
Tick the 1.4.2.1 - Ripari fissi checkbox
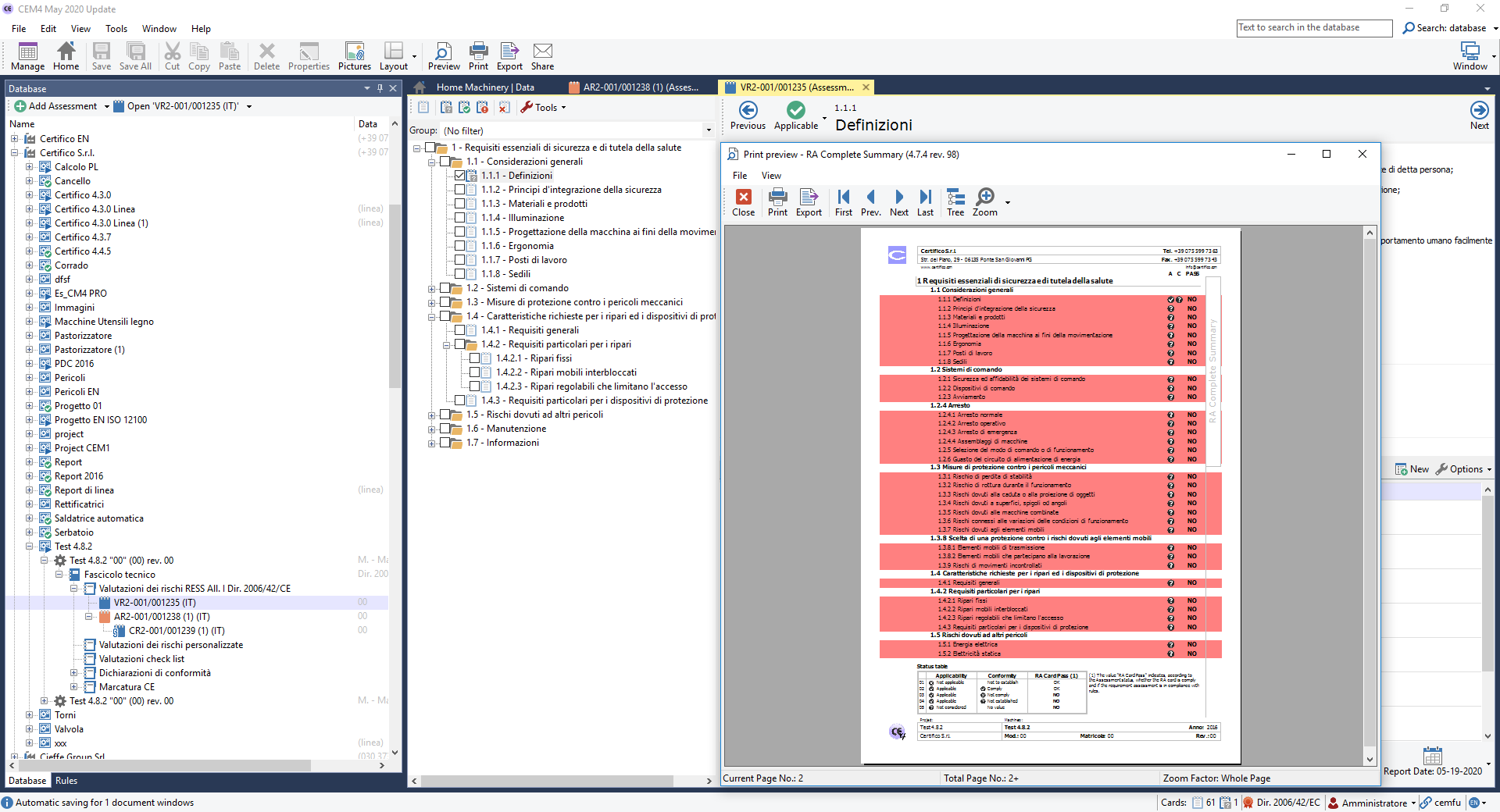click(x=475, y=358)
